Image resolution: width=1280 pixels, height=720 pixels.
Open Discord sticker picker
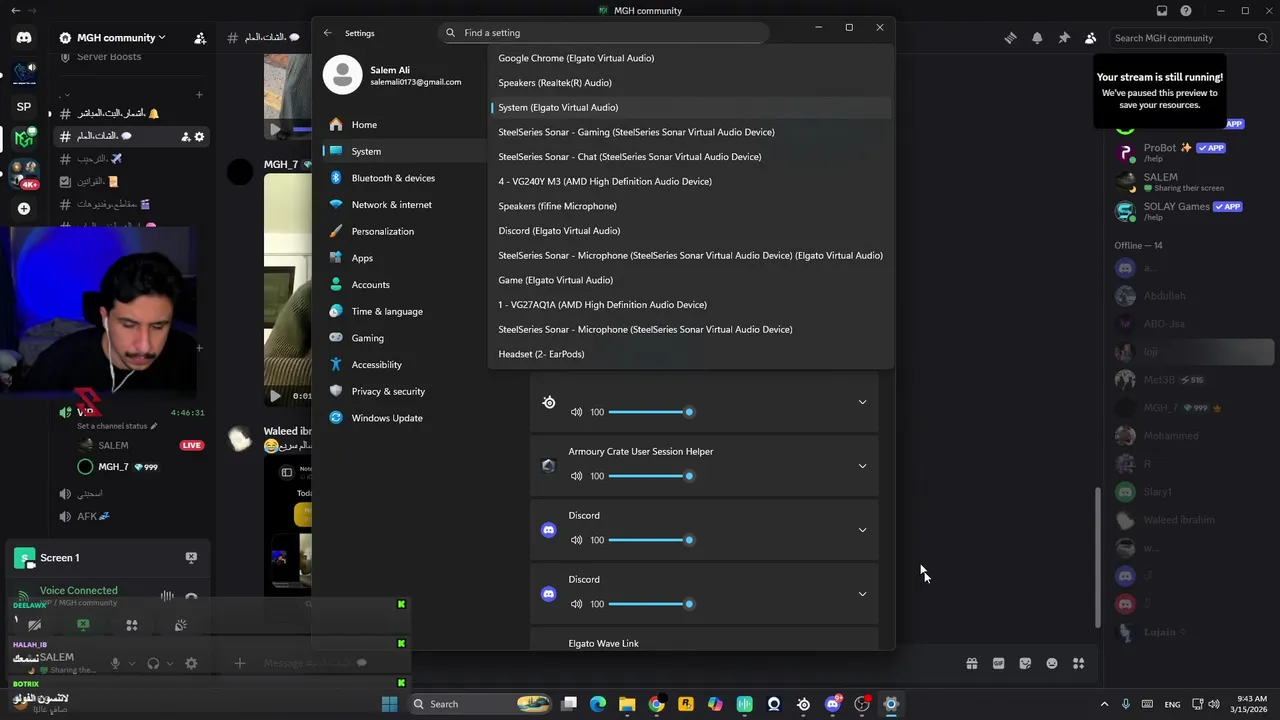1025,663
